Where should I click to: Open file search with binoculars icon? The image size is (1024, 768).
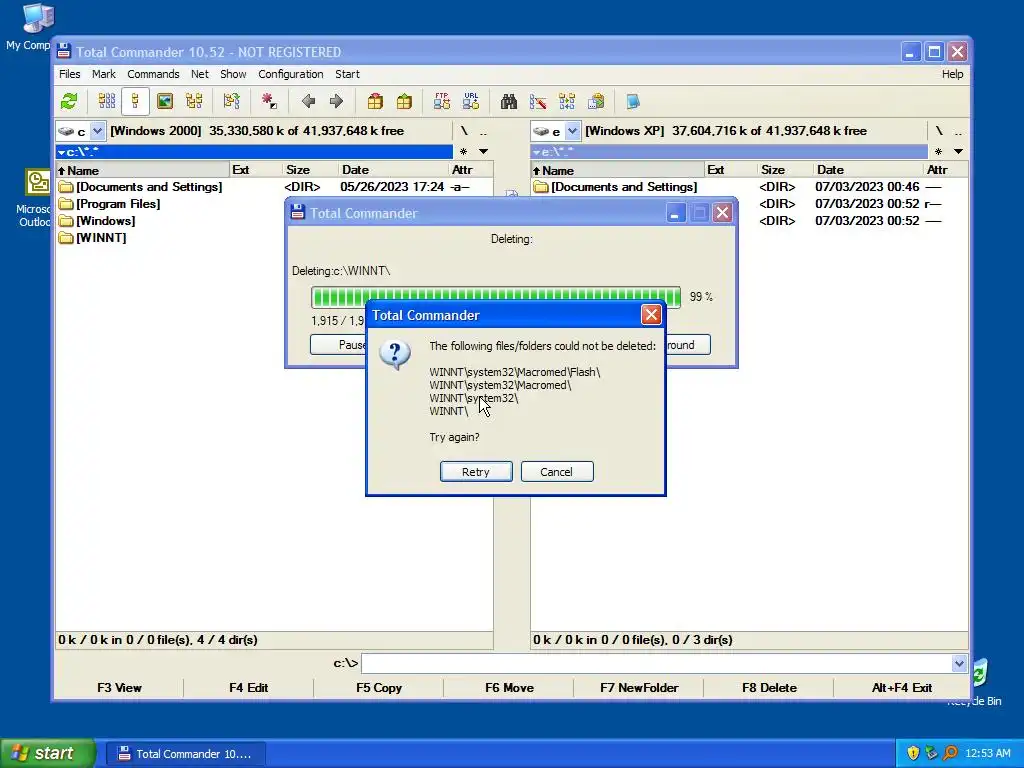click(x=509, y=101)
